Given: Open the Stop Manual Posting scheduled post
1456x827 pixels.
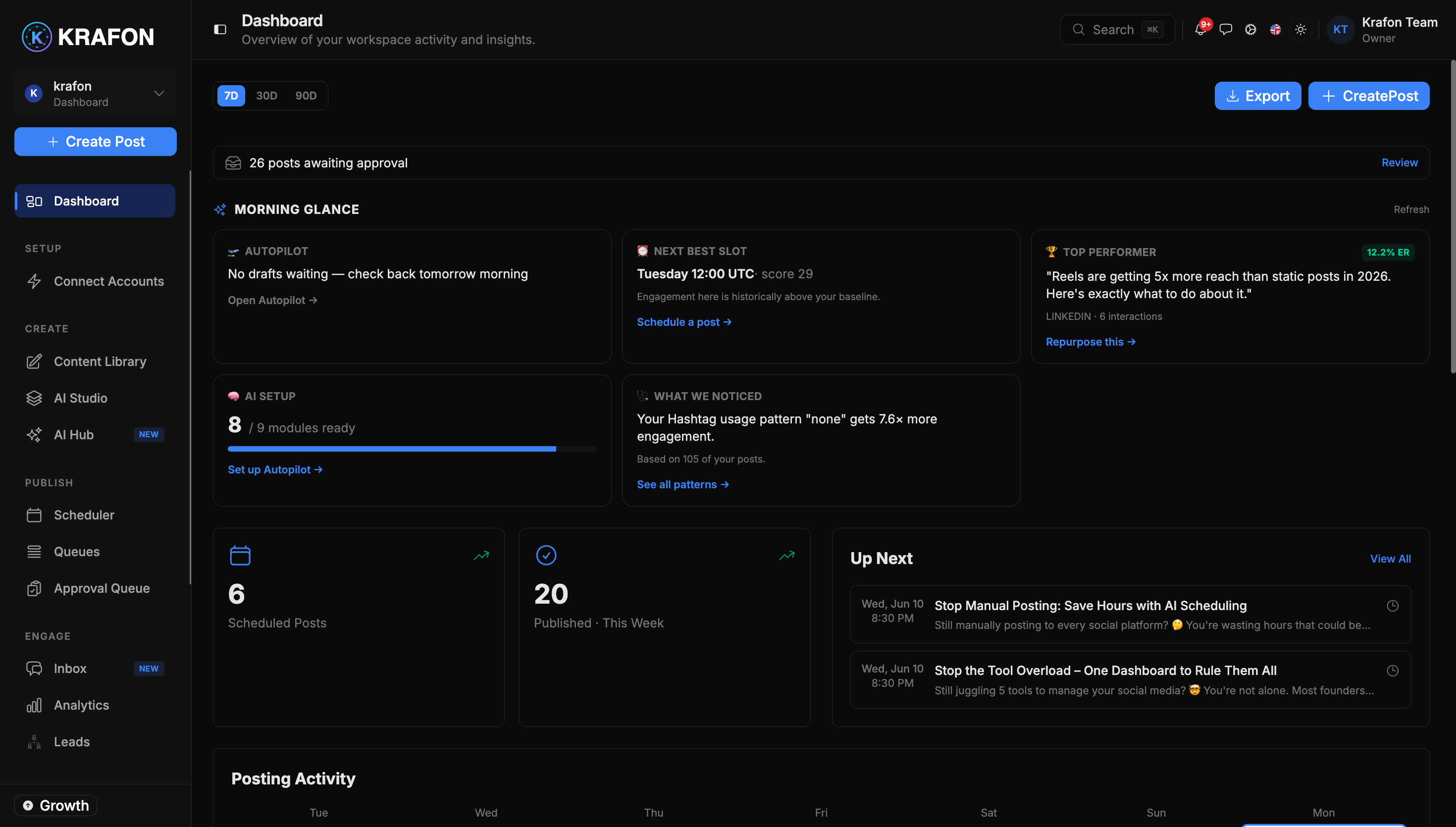Looking at the screenshot, I should [1130, 614].
